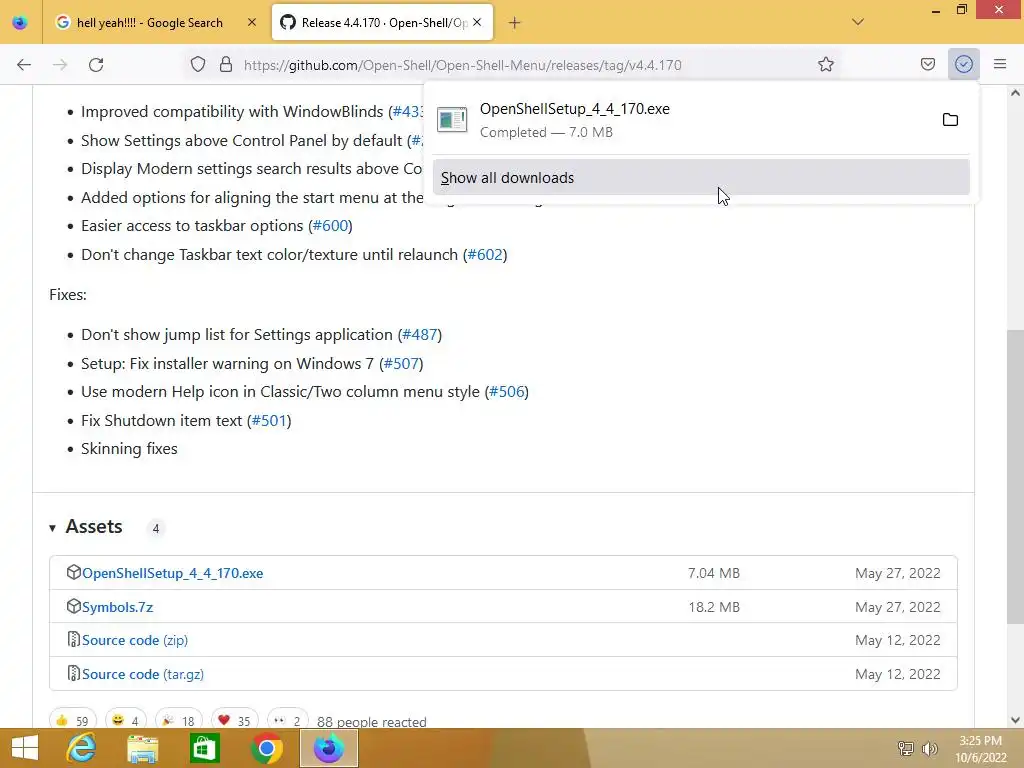Reload the current GitHub page
Viewport: 1024px width, 768px height.
(x=96, y=65)
